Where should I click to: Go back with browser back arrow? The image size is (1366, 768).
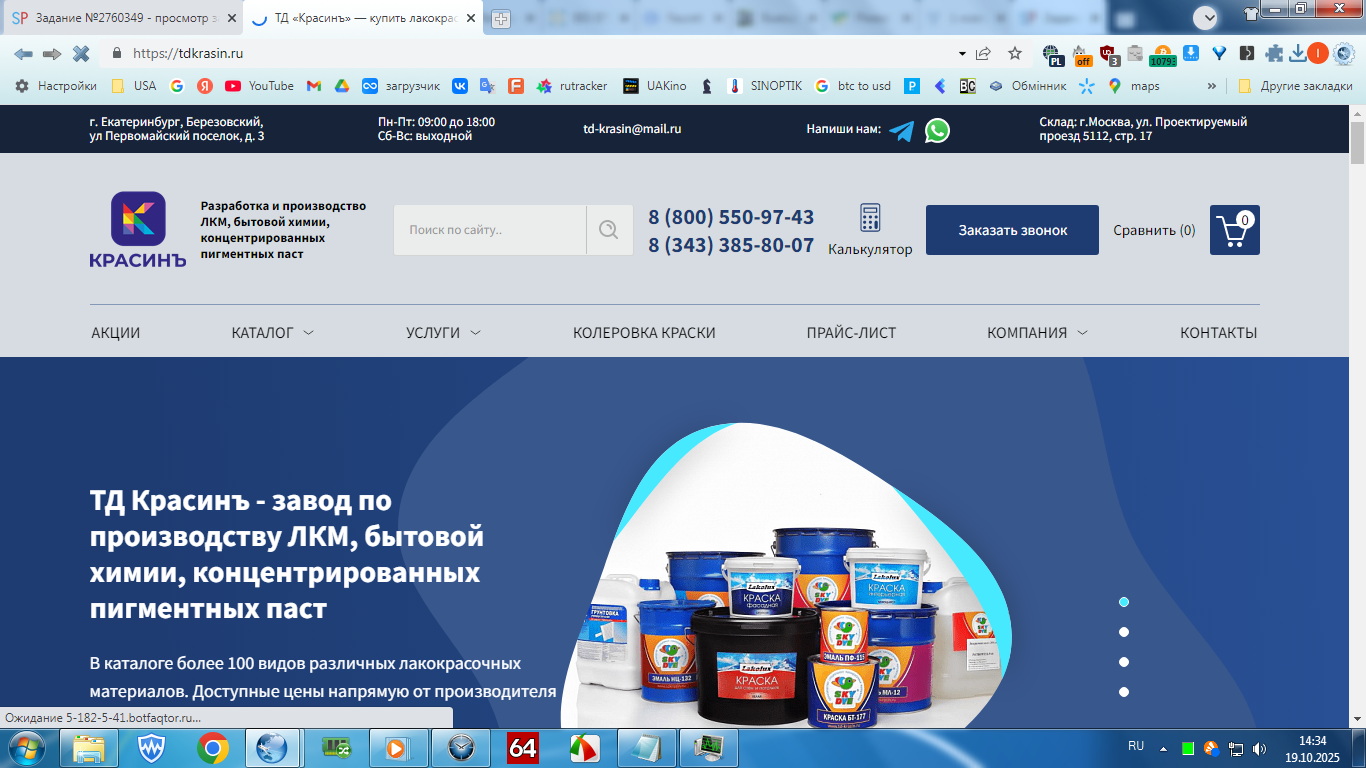(x=22, y=54)
